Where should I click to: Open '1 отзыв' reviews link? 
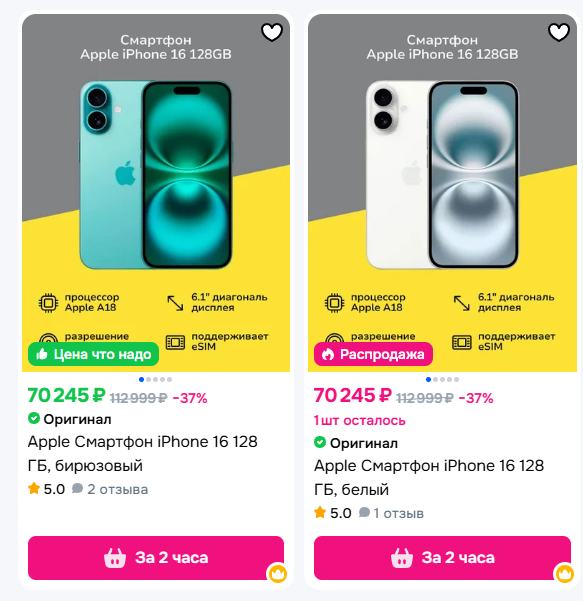tap(391, 513)
